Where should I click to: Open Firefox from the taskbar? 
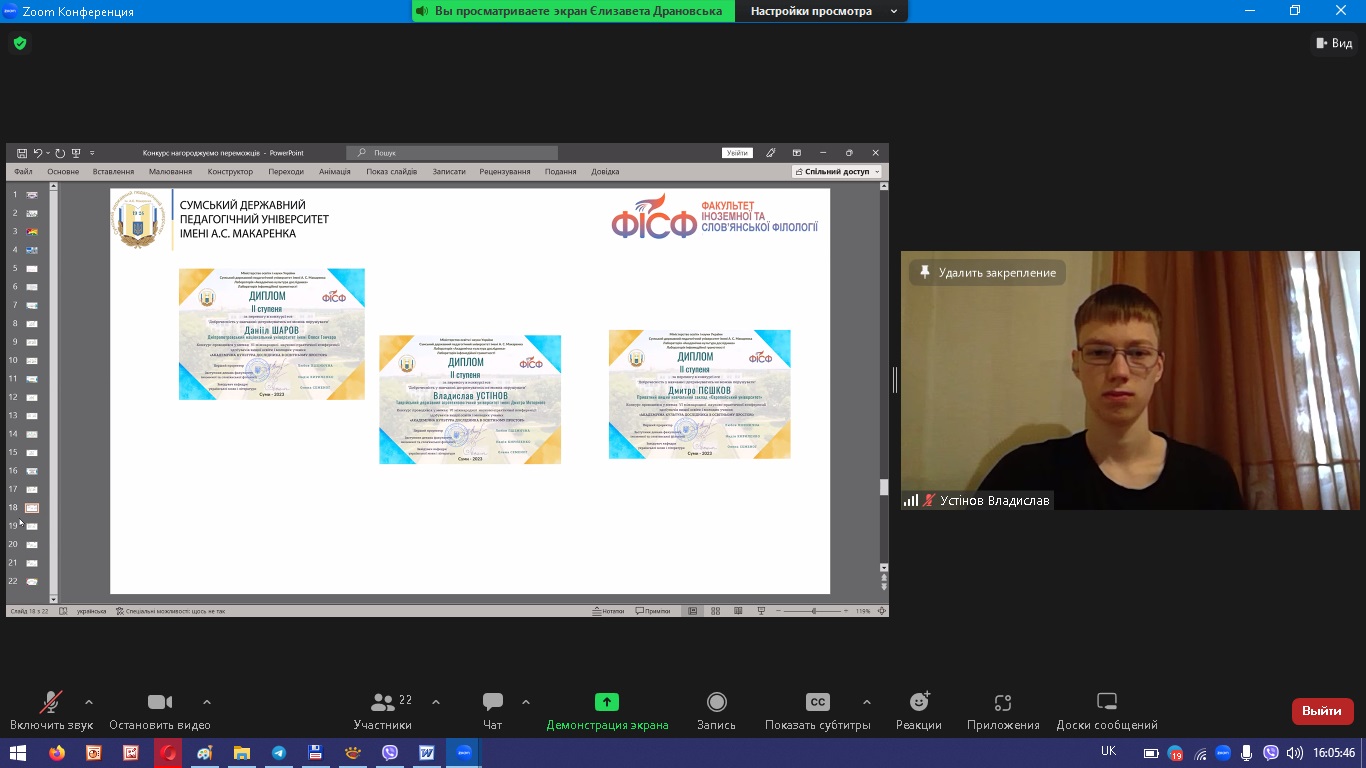click(56, 753)
